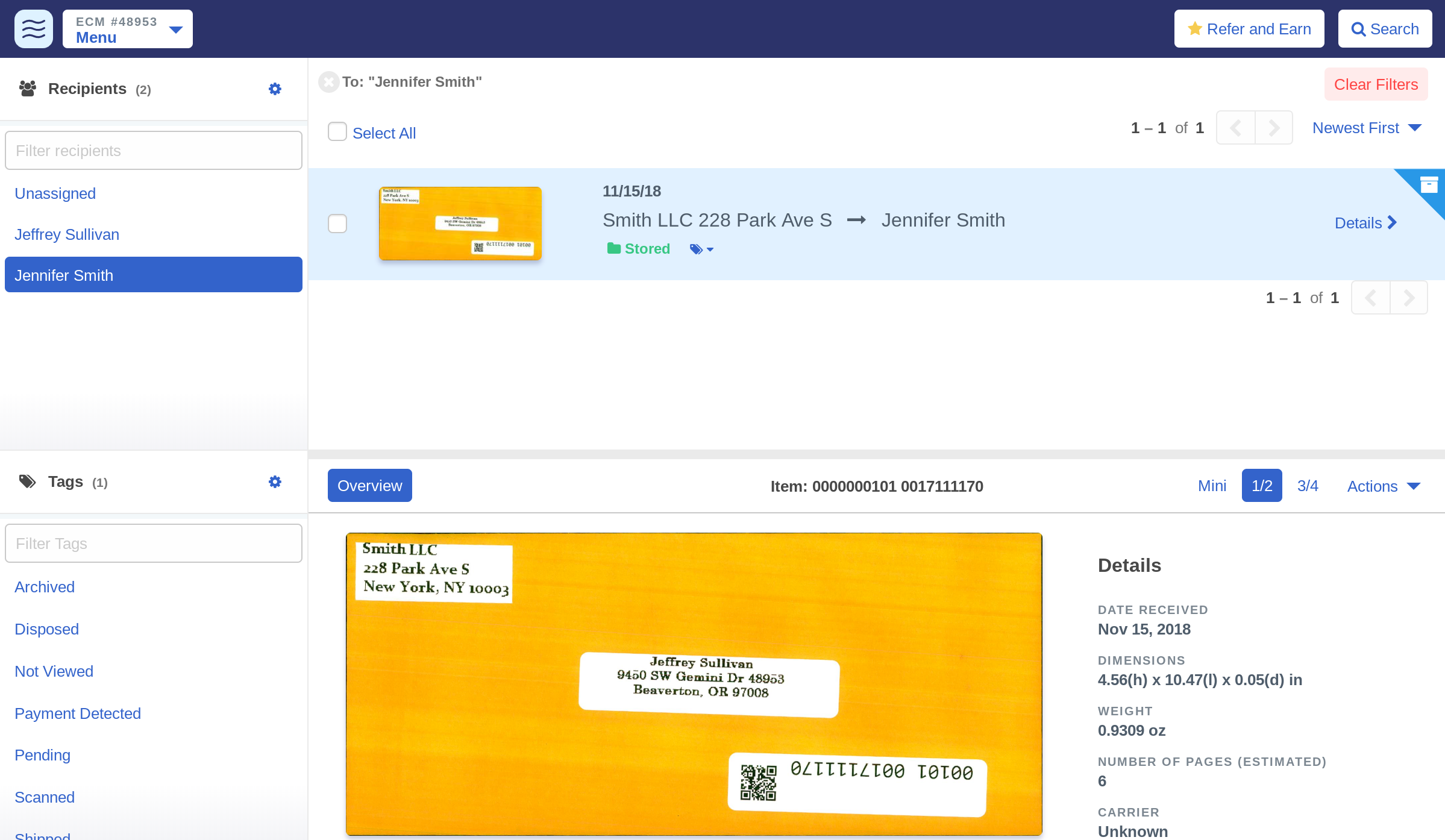Screen dimensions: 1445x840
Task: Click the Stored folder status
Action: 639,249
